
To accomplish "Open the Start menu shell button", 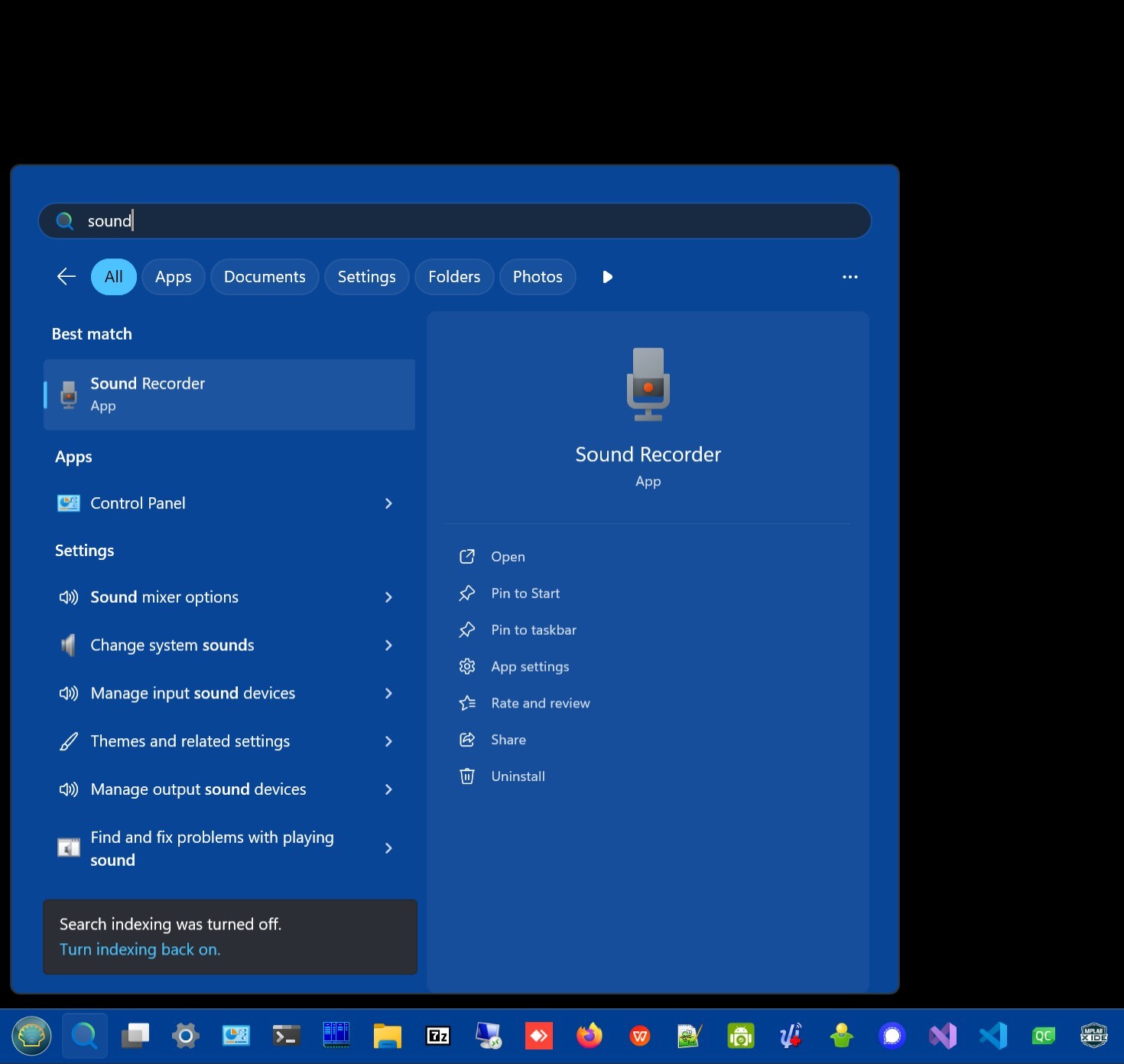I will [x=31, y=1036].
